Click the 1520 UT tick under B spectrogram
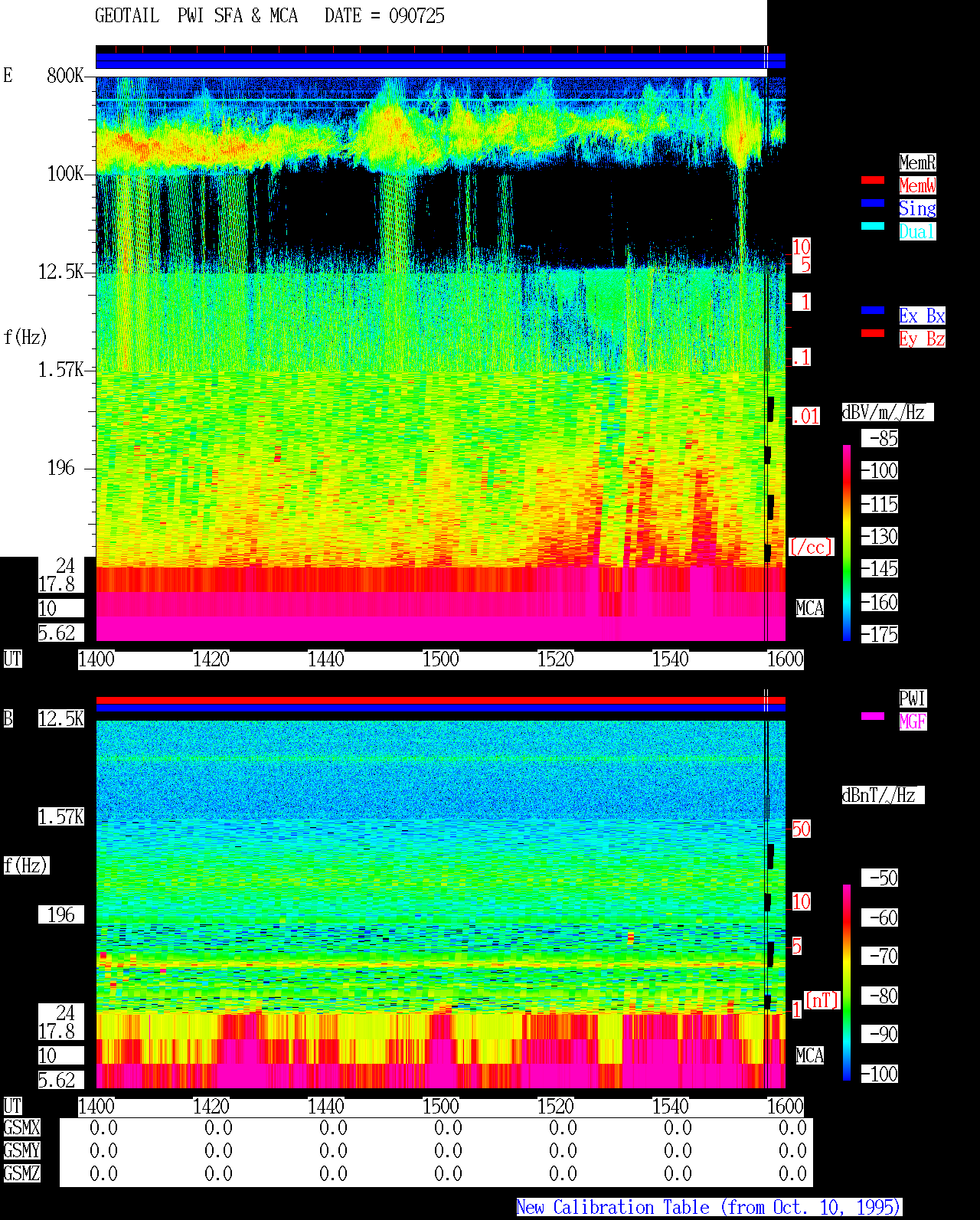The height and width of the screenshot is (1220, 980). pos(555,1107)
